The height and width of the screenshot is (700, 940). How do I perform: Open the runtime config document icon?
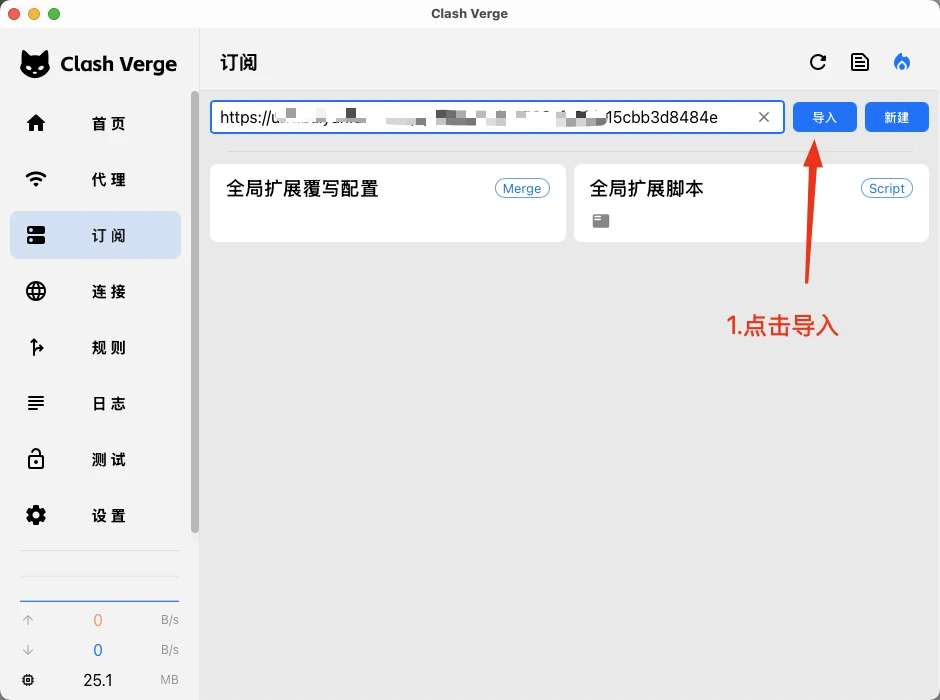click(859, 61)
